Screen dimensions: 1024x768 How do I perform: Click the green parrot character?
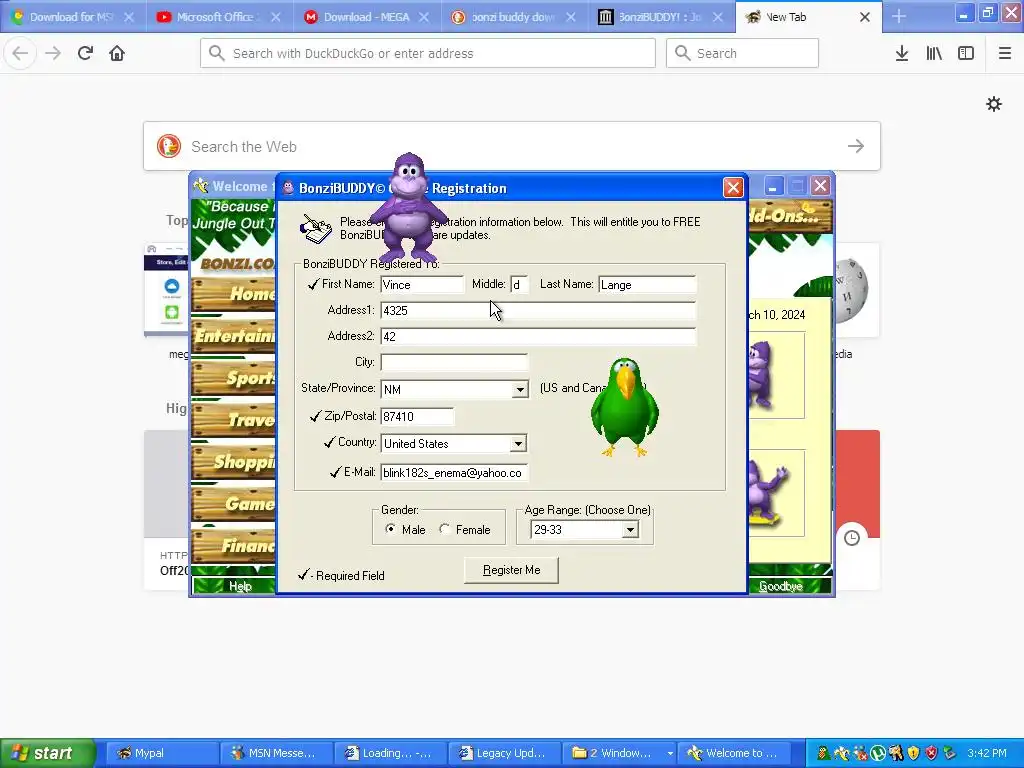(x=624, y=406)
